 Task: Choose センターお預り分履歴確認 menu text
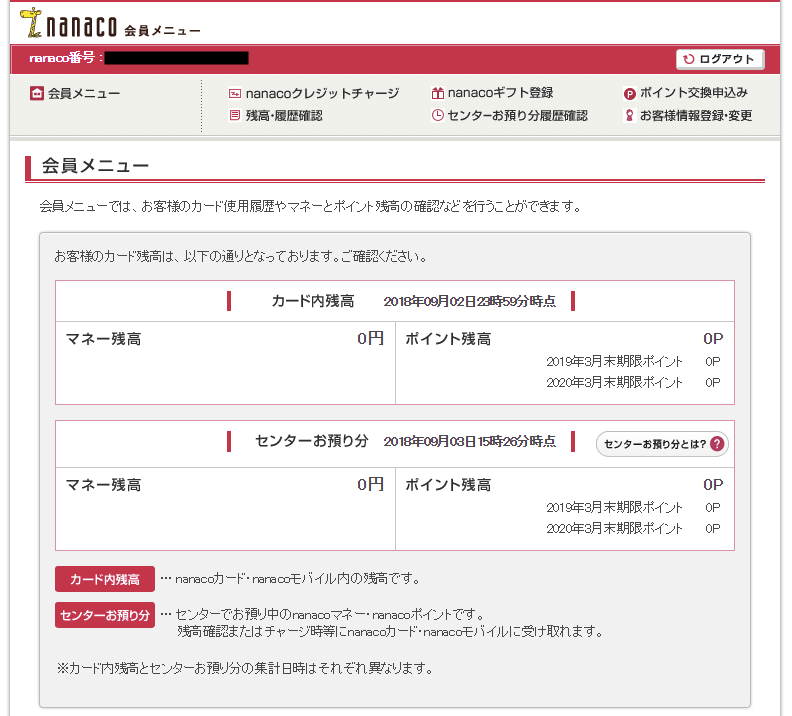pos(518,116)
